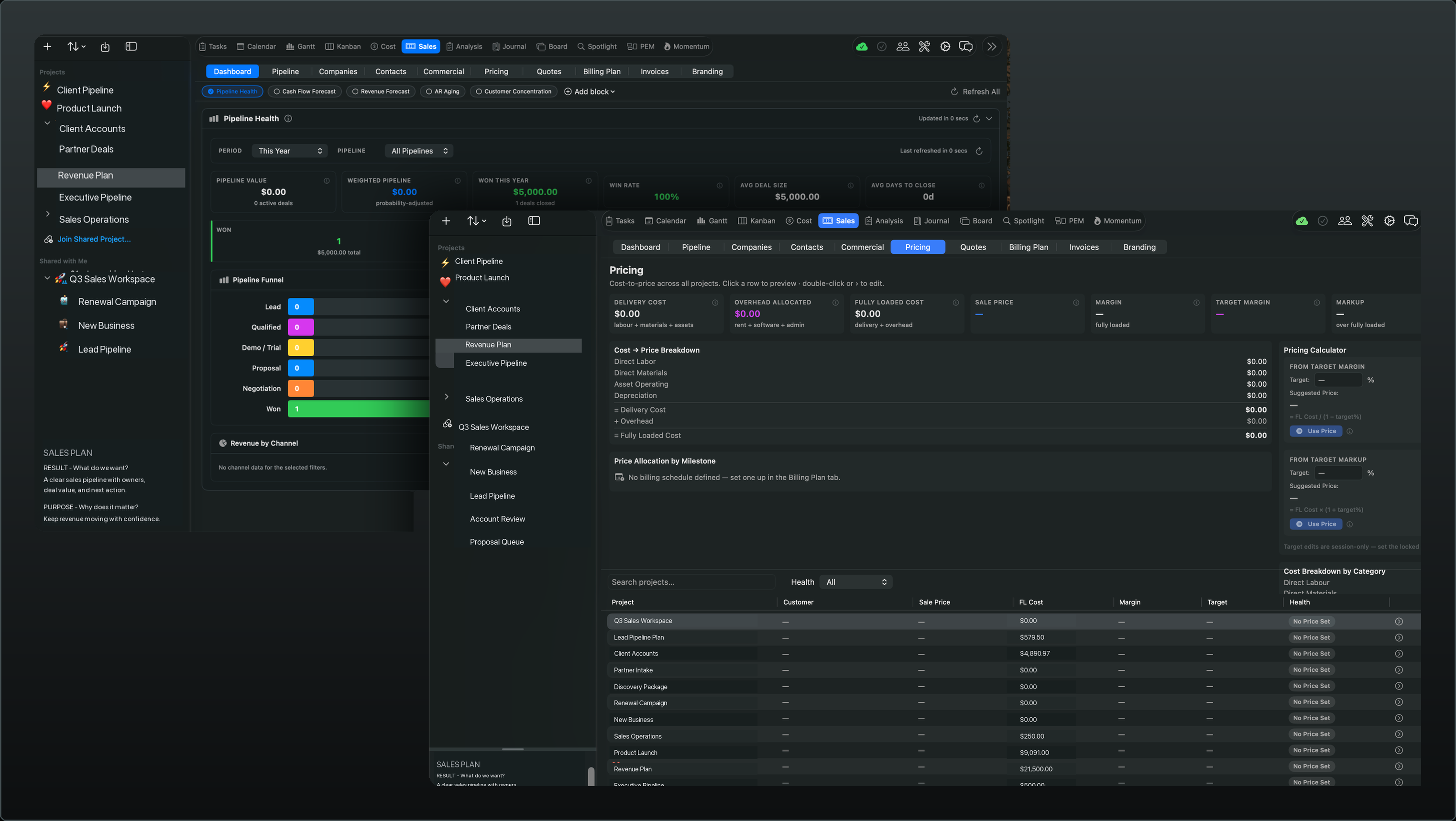1456x821 pixels.
Task: Click the info icon next to Pipeline Health title
Action: (x=288, y=118)
